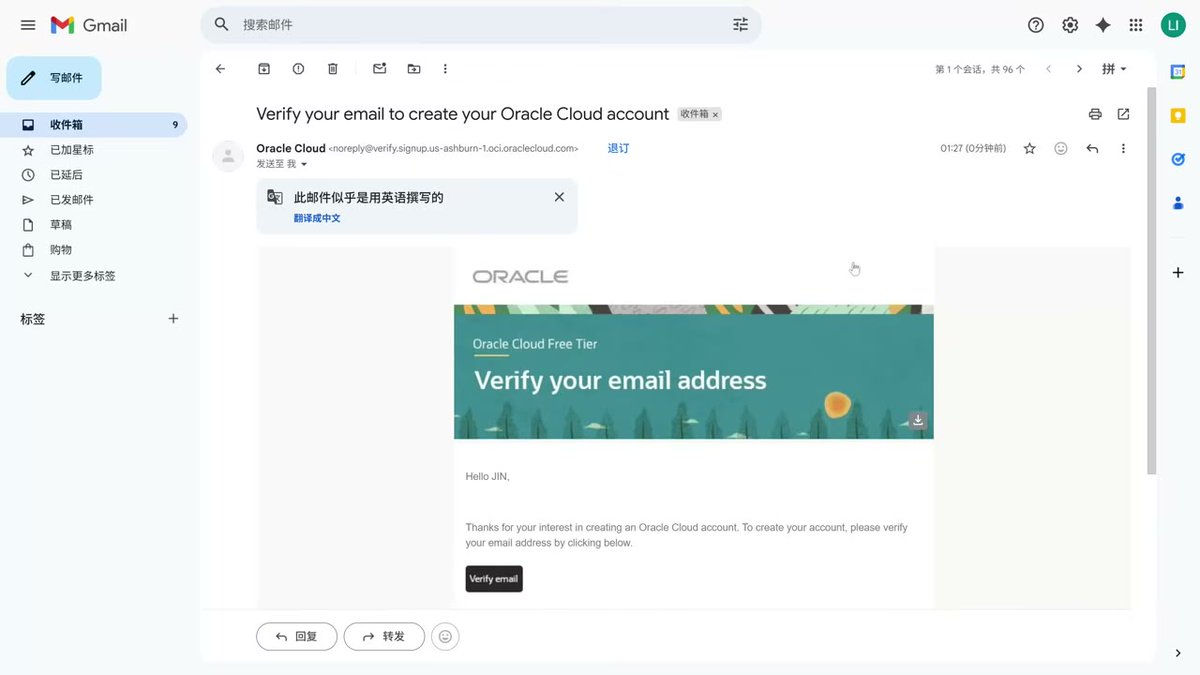Open the main menu hamburger icon

tap(28, 25)
